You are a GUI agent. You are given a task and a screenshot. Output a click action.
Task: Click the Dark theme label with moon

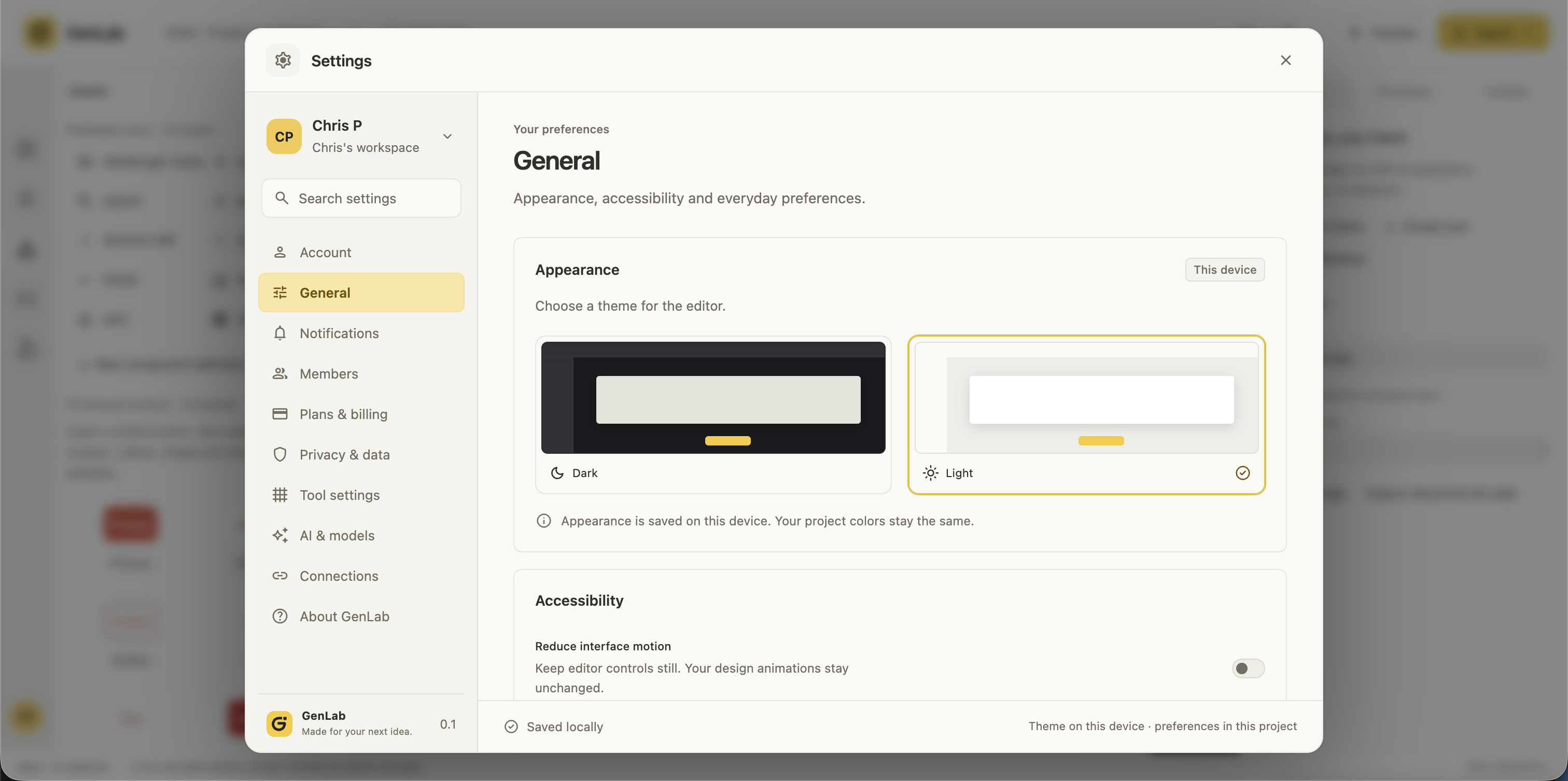(574, 473)
